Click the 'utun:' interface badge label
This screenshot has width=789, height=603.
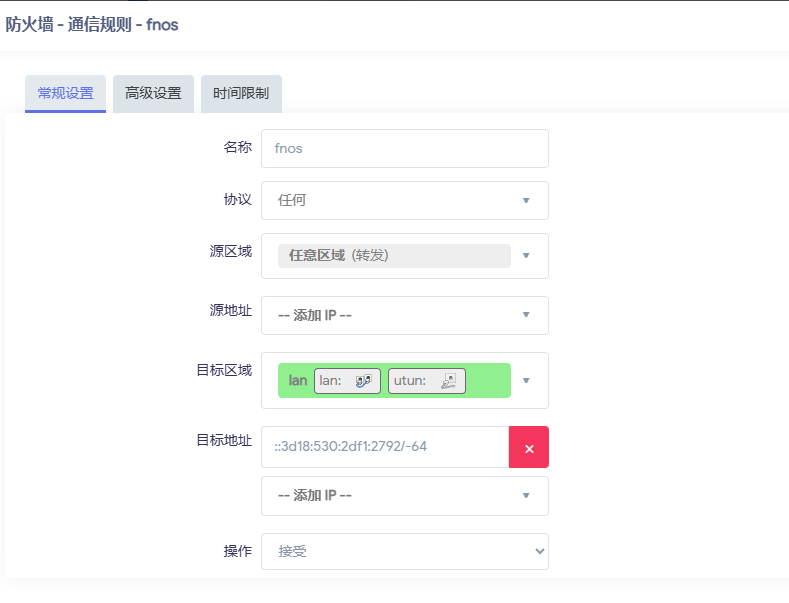[x=409, y=381]
